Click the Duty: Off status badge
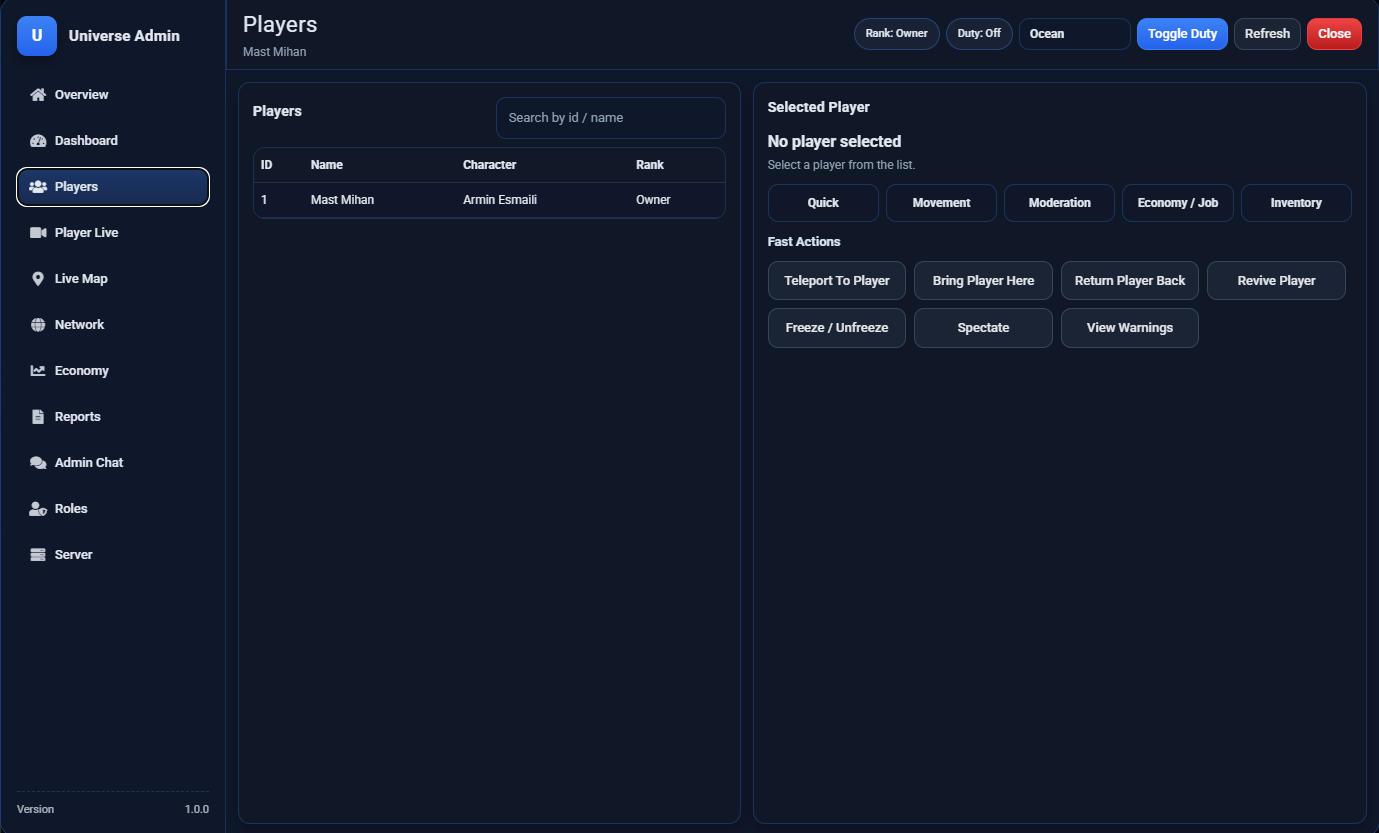The height and width of the screenshot is (833, 1379). coord(979,34)
